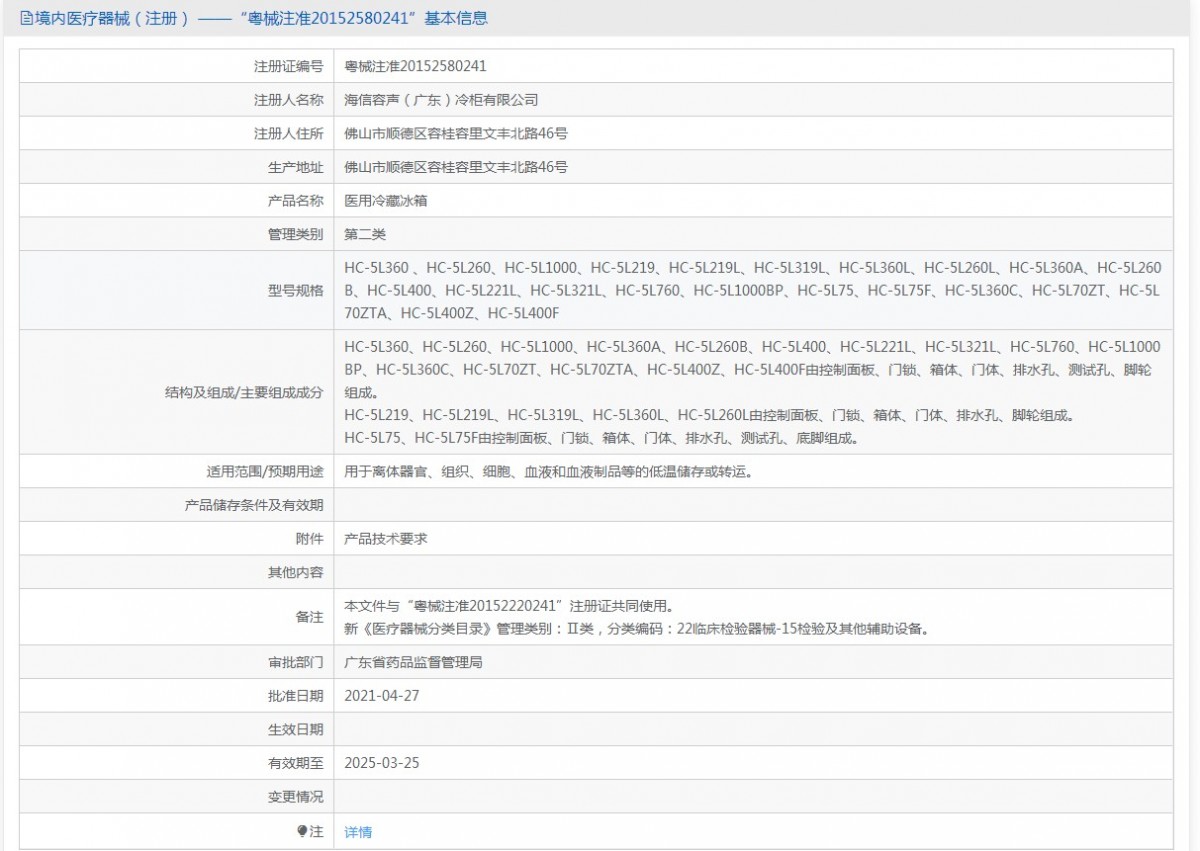Image resolution: width=1200 pixels, height=851 pixels.
Task: Select the text 用于离体器官、组织、细胞
Action: pos(548,471)
